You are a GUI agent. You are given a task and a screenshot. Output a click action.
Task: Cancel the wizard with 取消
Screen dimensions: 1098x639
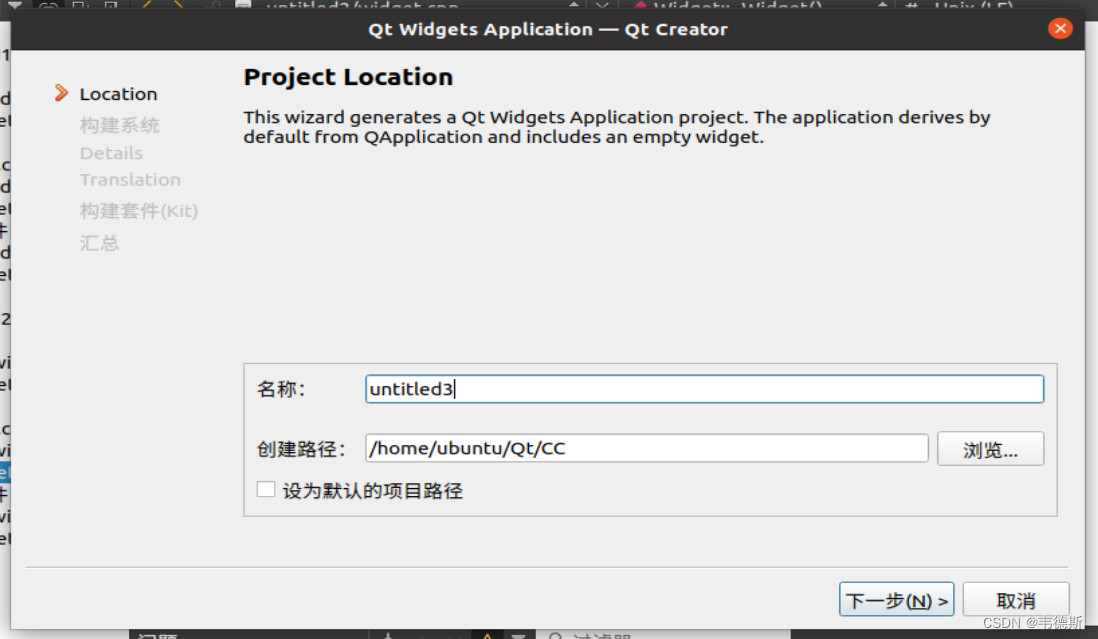pos(1015,600)
